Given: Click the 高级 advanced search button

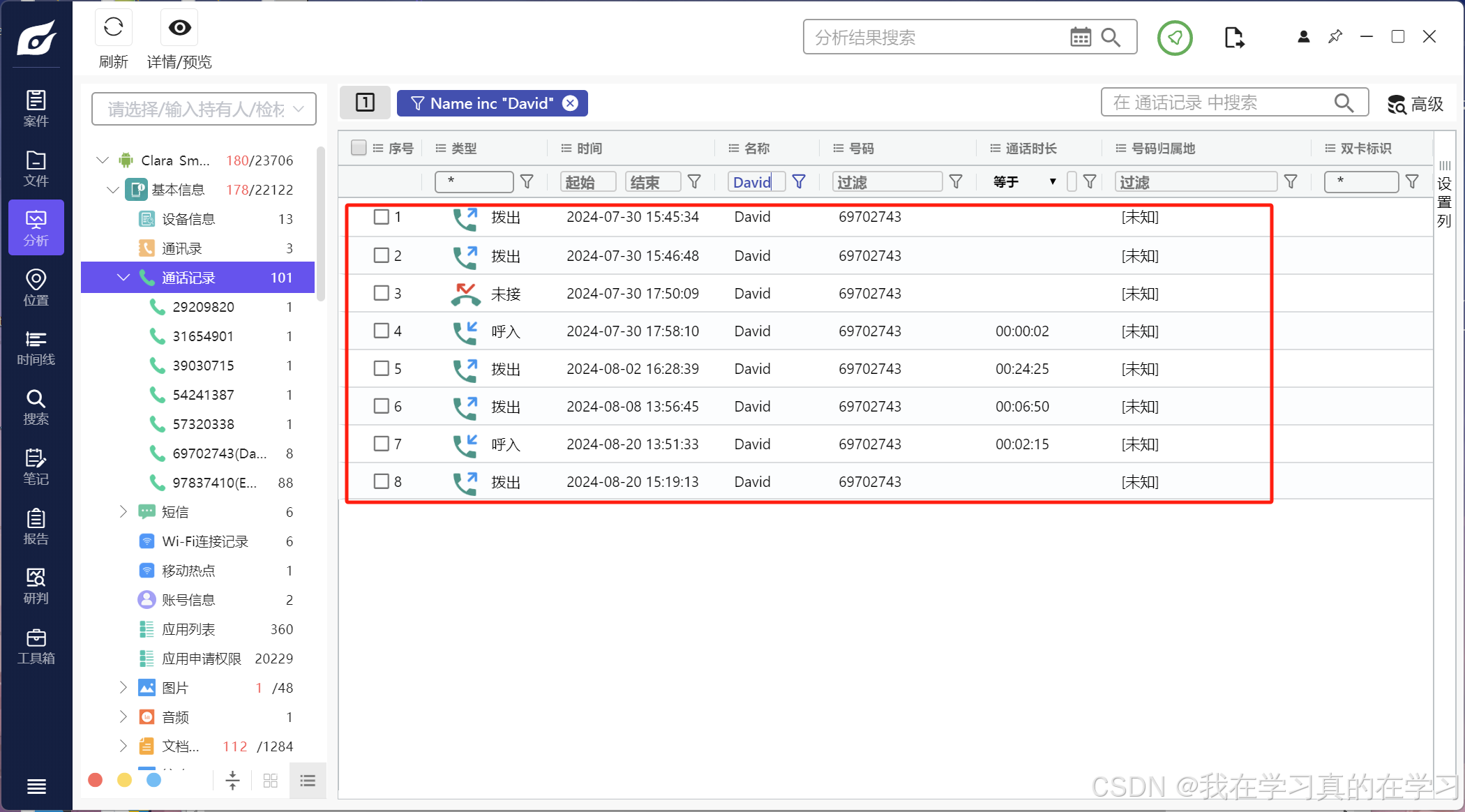Looking at the screenshot, I should click(1415, 104).
